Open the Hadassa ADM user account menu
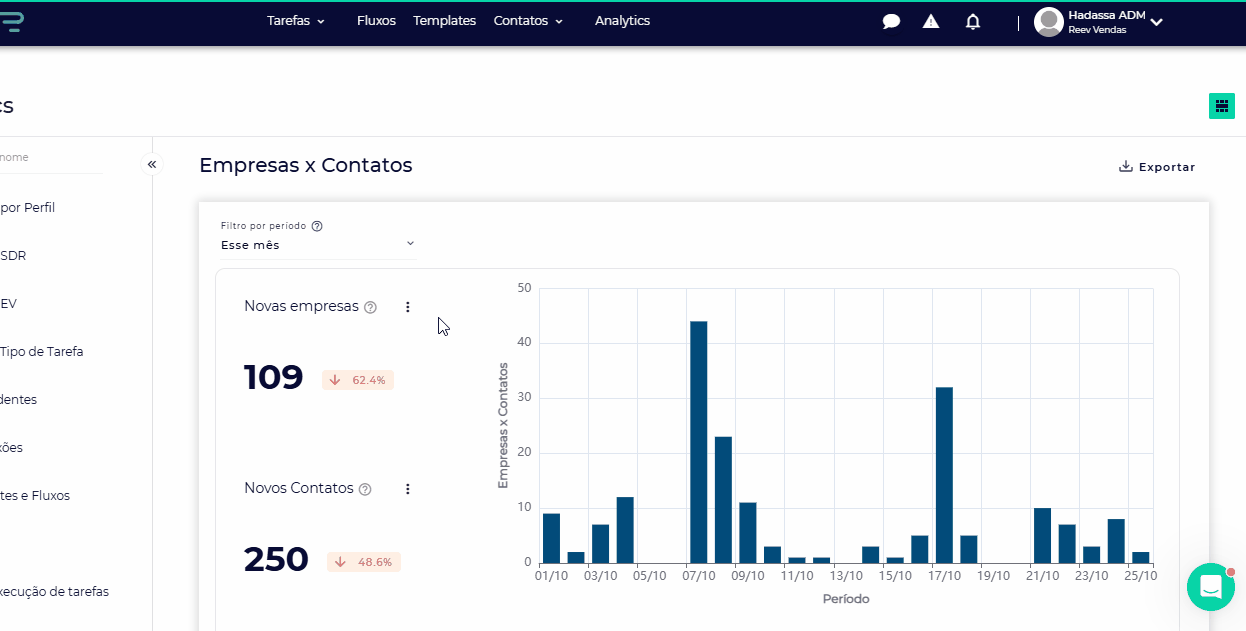Viewport: 1246px width, 631px height. pyautogui.click(x=1098, y=22)
